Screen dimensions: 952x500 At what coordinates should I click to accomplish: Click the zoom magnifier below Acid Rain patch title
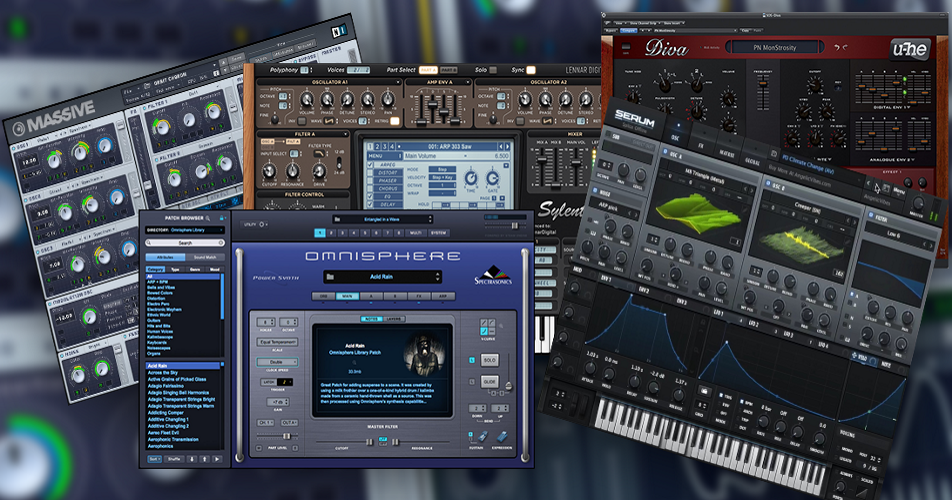[354, 362]
